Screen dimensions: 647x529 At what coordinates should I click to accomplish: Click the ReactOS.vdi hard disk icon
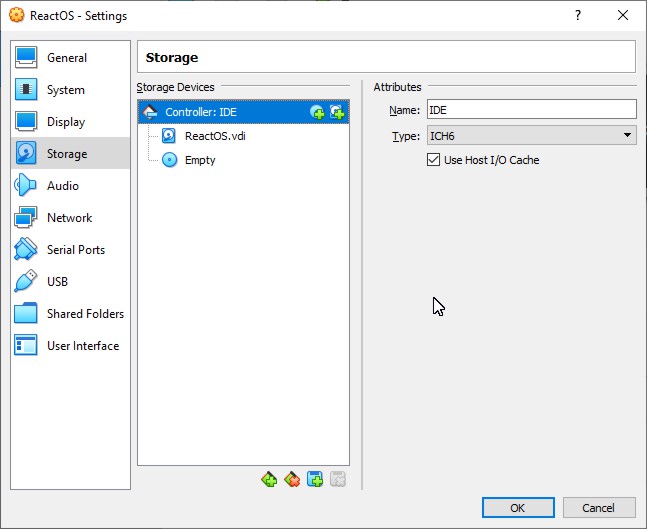click(169, 136)
